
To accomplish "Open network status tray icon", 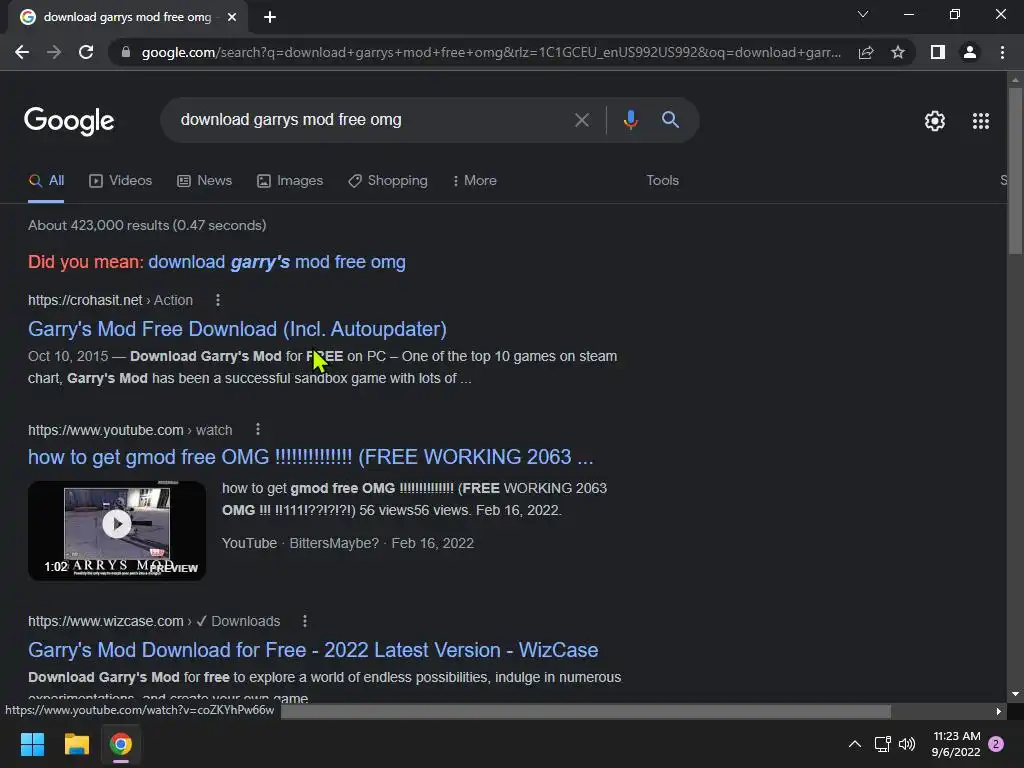I will [x=882, y=744].
